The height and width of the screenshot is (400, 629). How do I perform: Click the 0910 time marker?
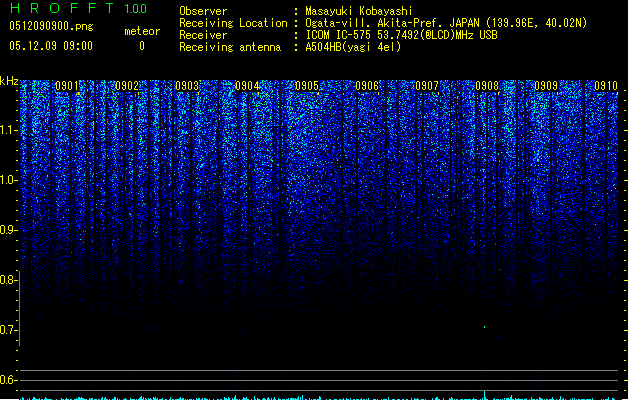click(606, 86)
